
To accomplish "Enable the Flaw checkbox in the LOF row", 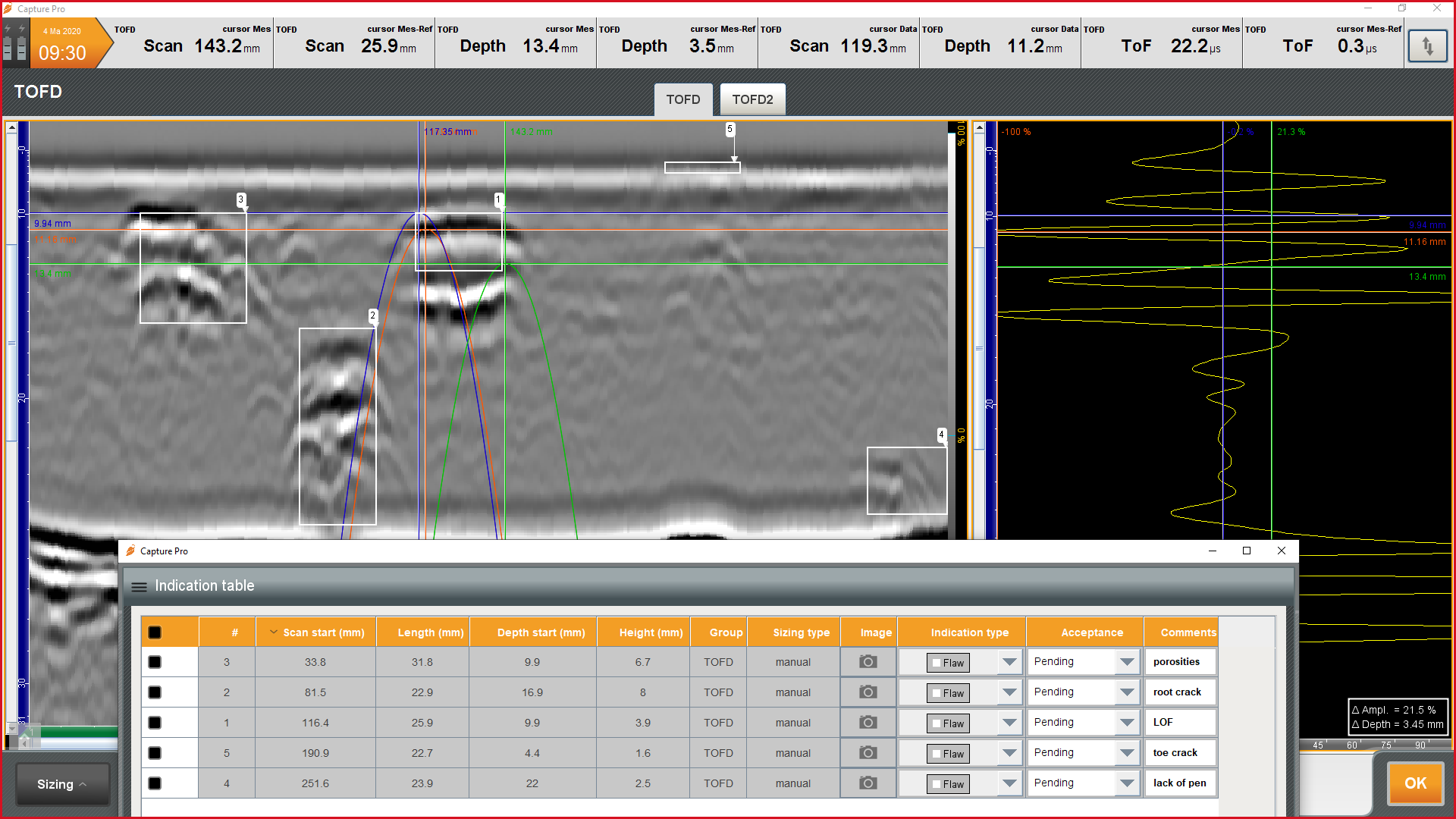I will tap(936, 723).
